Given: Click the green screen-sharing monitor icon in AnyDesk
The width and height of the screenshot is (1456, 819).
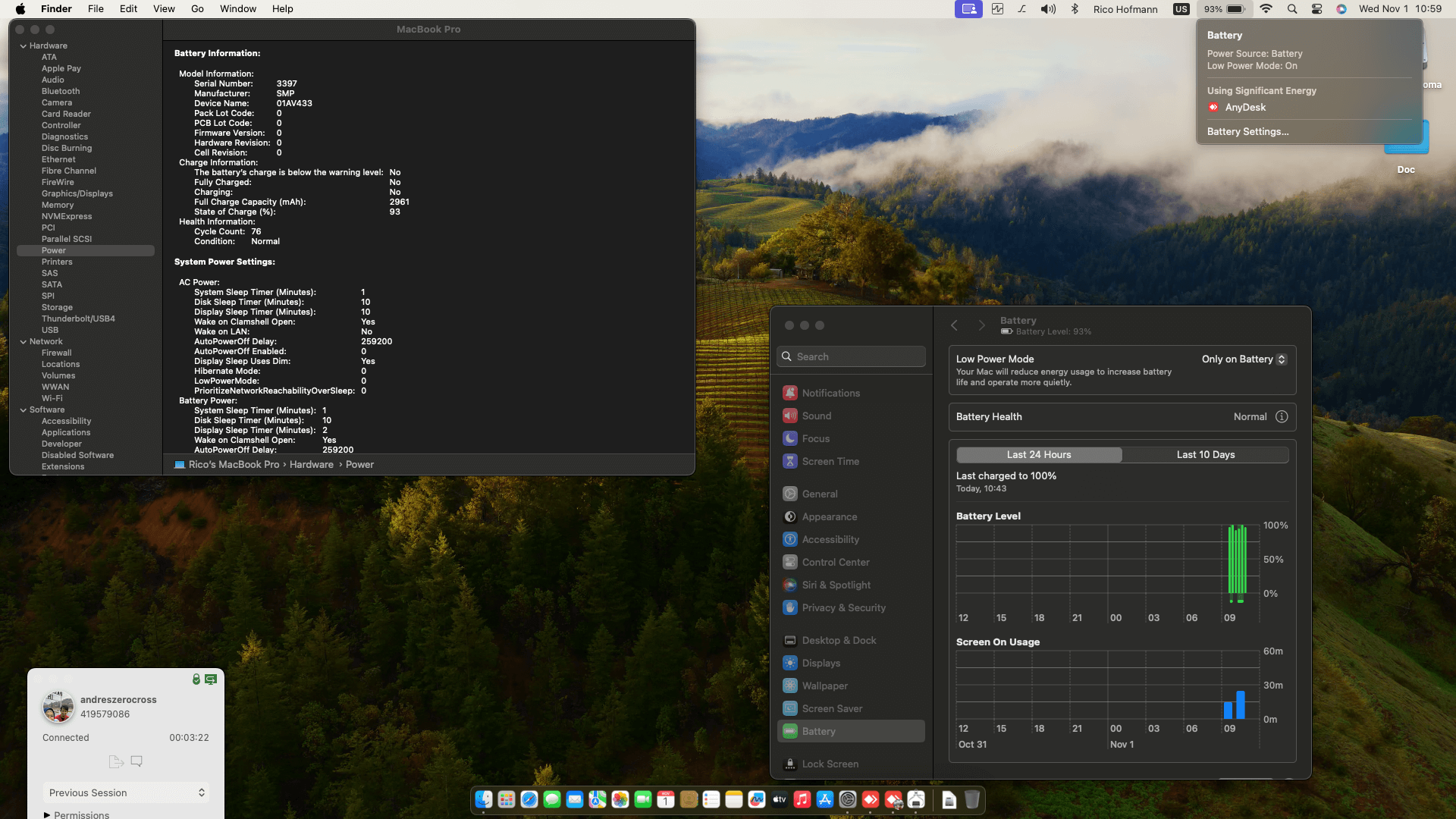Looking at the screenshot, I should click(211, 679).
